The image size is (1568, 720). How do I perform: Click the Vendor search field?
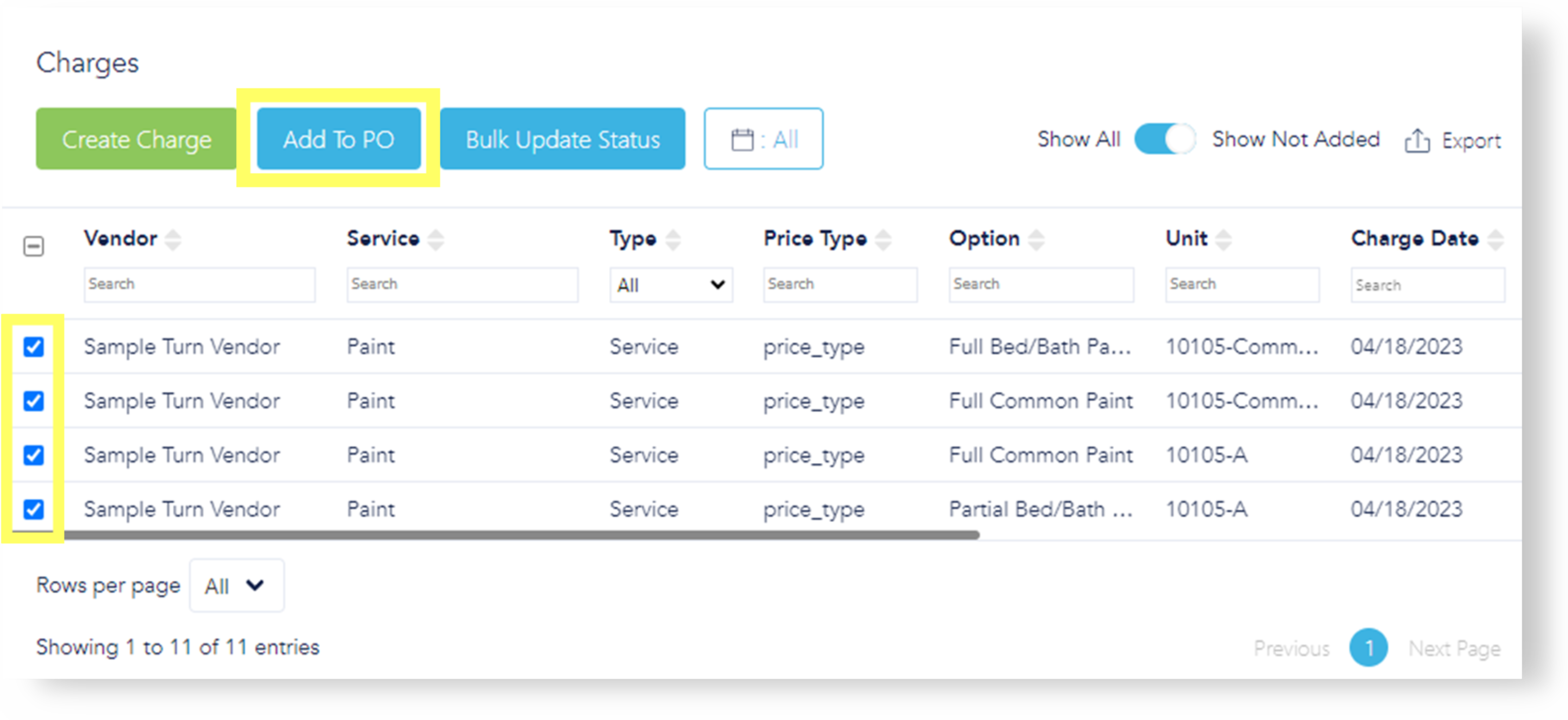click(199, 285)
